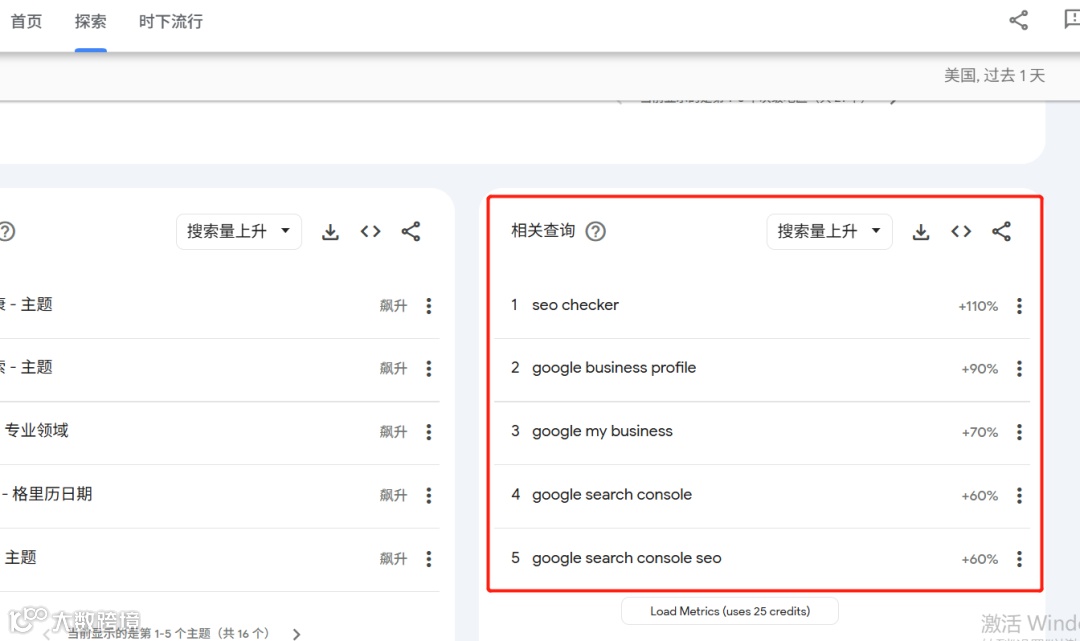1080x641 pixels.
Task: Click the 飙升 label in 格里历日期 row
Action: click(393, 496)
